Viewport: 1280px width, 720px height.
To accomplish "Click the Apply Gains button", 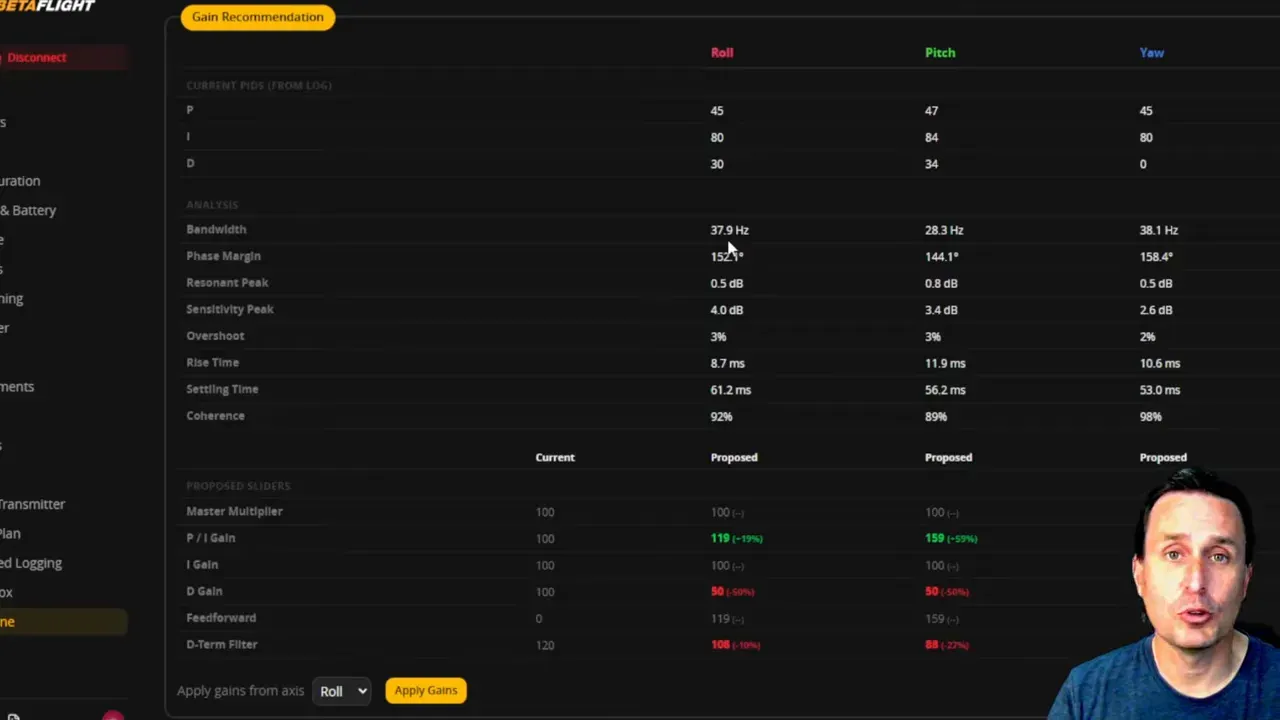I will [426, 690].
